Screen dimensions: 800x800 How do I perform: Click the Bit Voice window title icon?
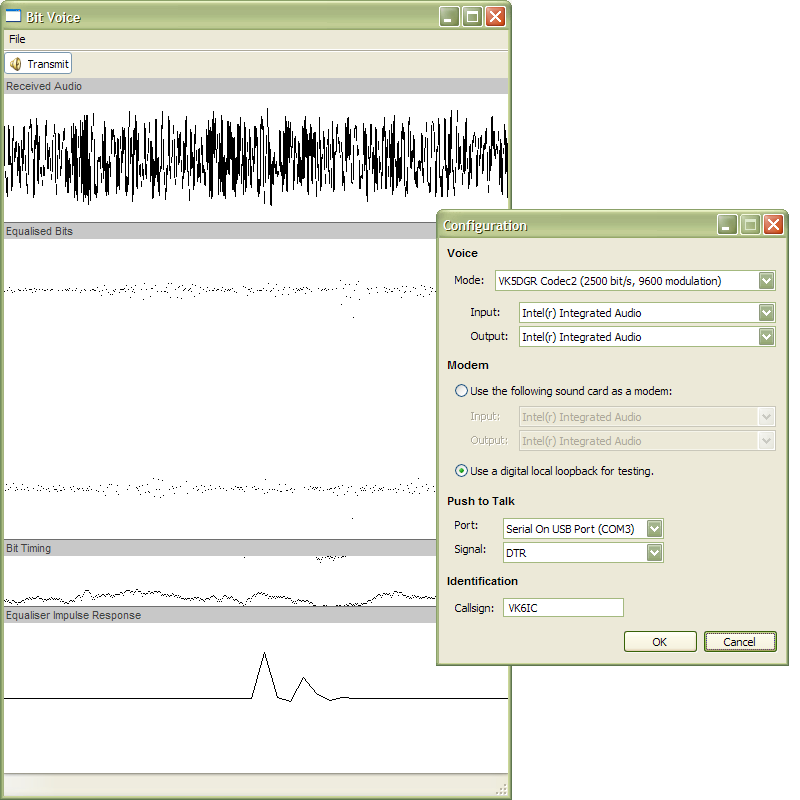coord(13,16)
